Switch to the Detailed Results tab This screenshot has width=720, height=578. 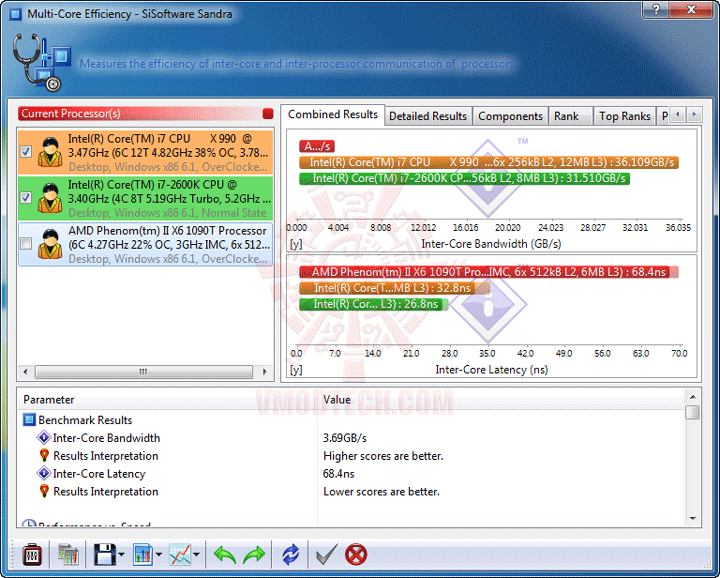coord(428,116)
